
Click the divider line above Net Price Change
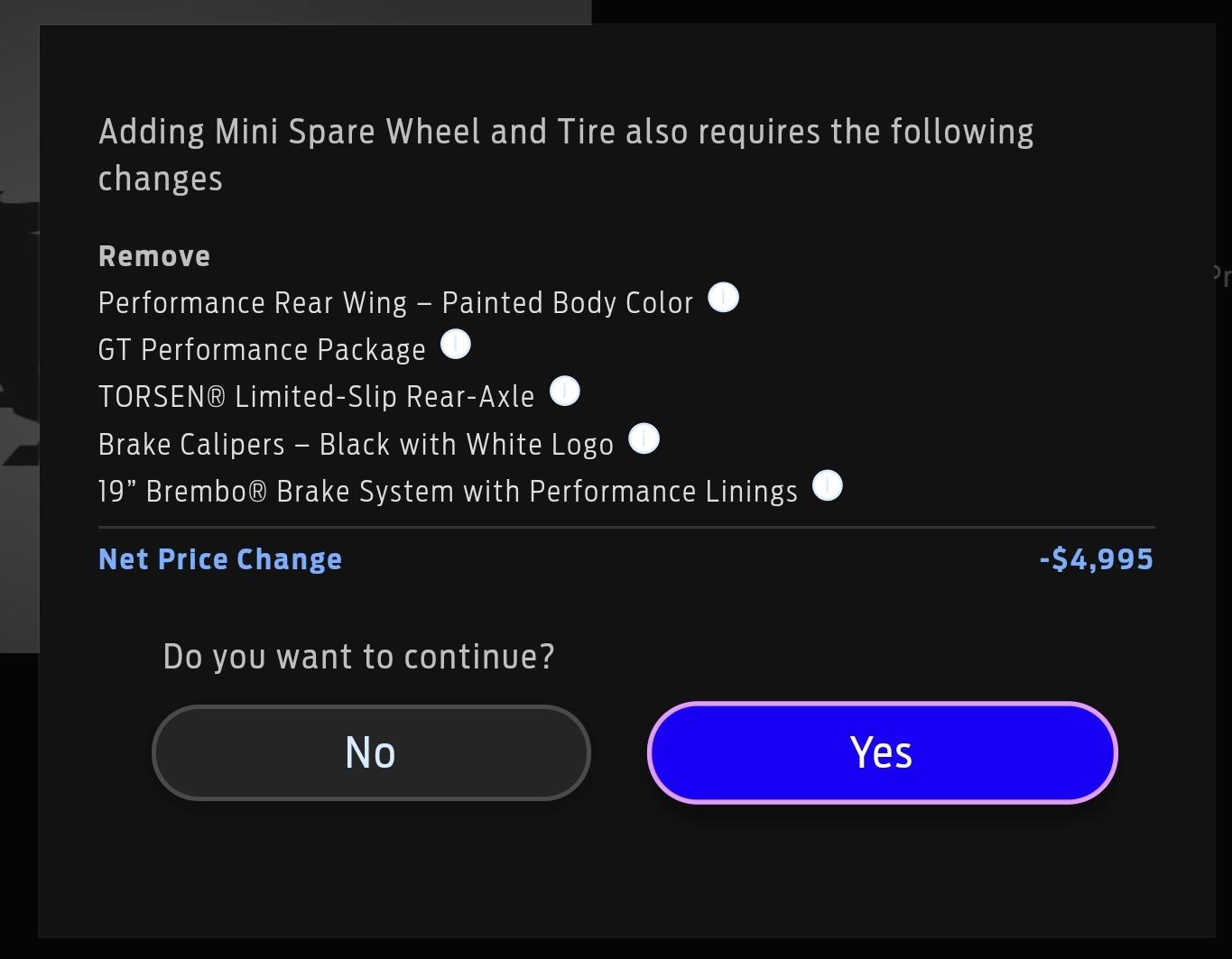[626, 527]
